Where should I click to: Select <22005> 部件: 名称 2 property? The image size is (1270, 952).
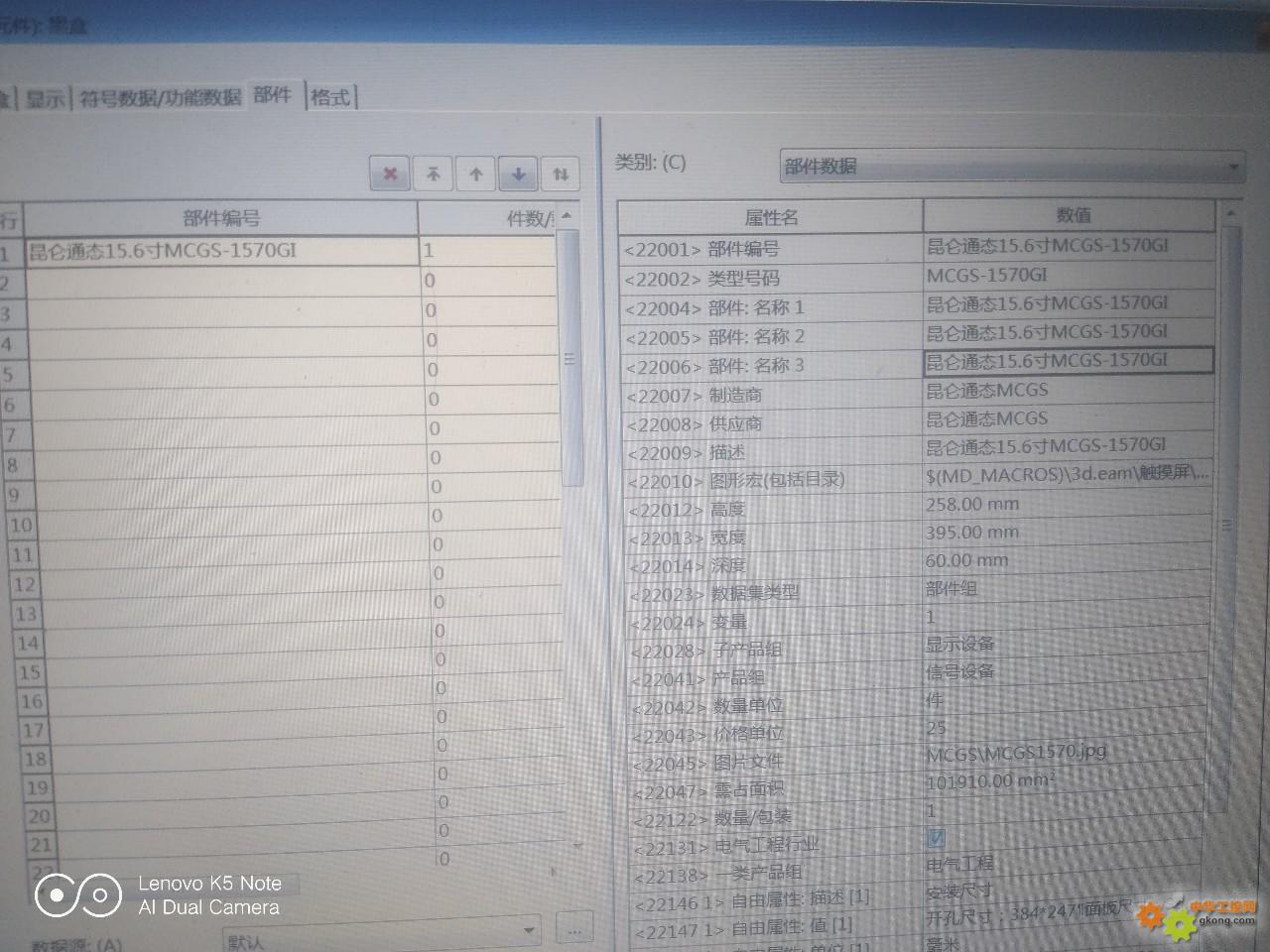[x=771, y=337]
